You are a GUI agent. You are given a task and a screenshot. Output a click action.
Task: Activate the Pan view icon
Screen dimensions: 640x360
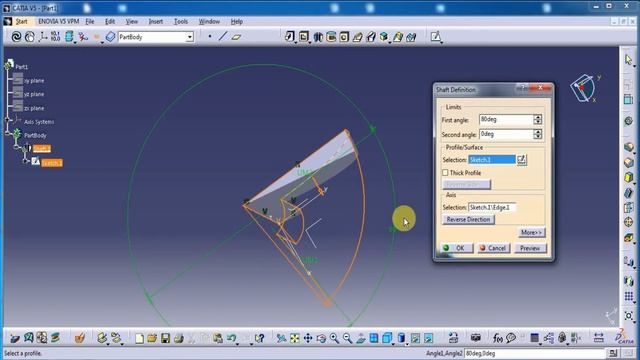pos(308,338)
